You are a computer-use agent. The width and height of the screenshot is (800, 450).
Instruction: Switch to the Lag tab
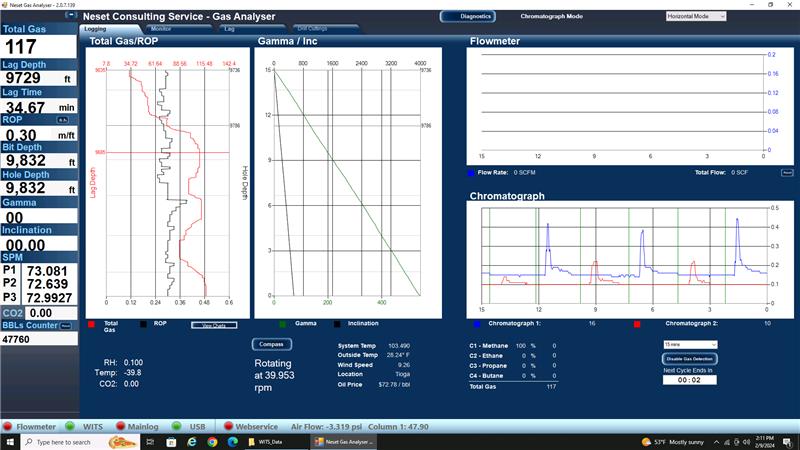point(229,29)
